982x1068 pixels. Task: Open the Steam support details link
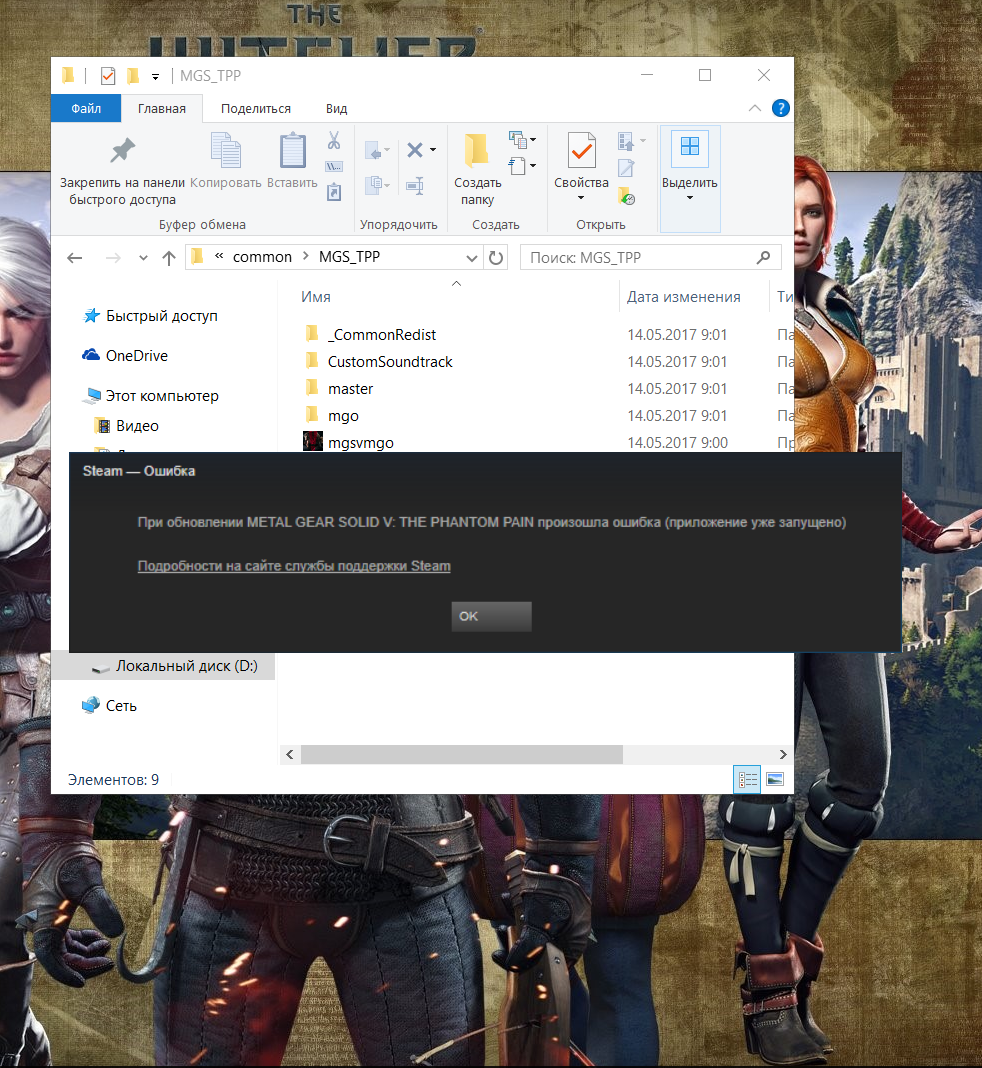(x=294, y=566)
